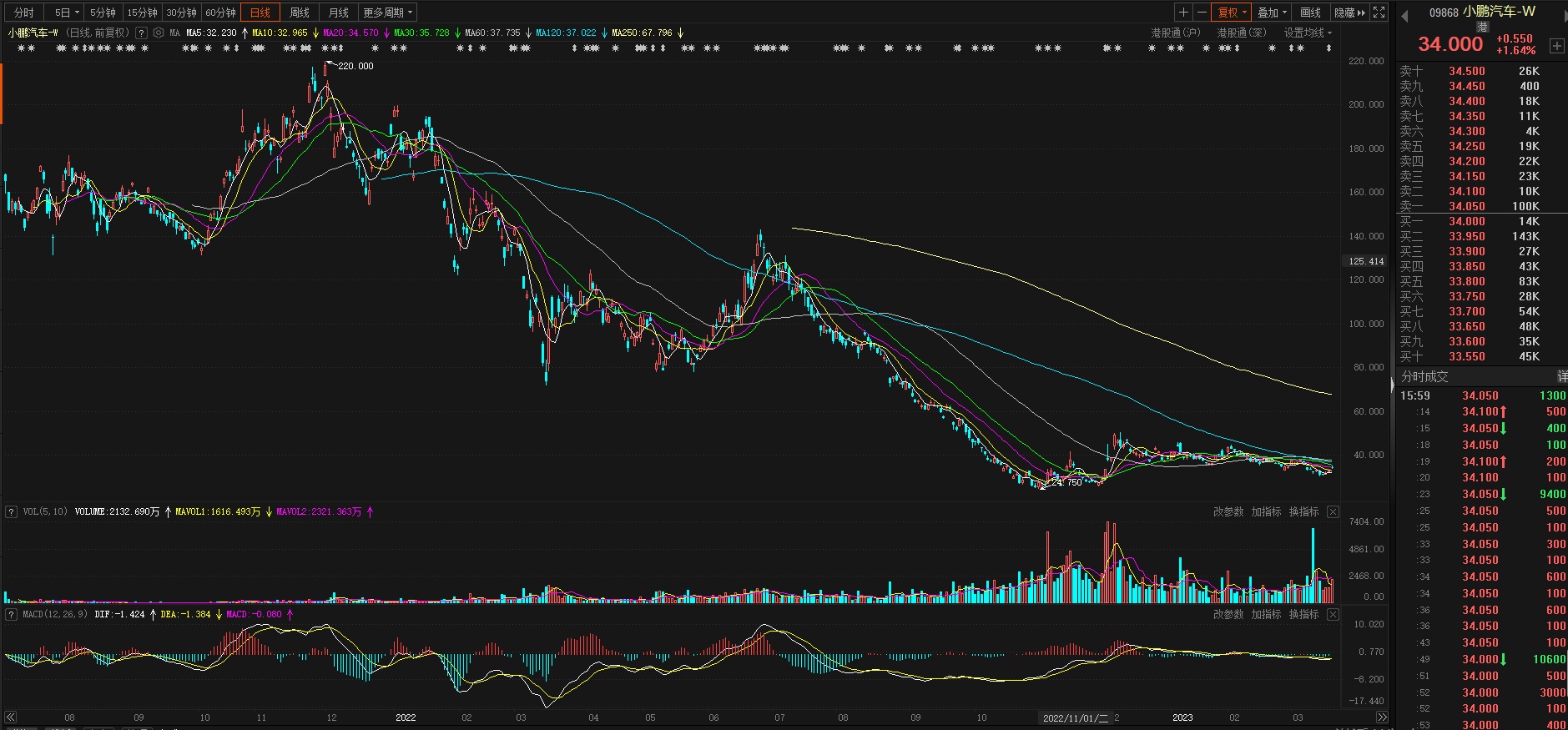Switch to 周线 weekly chart tab
The image size is (1568, 730).
pos(300,13)
